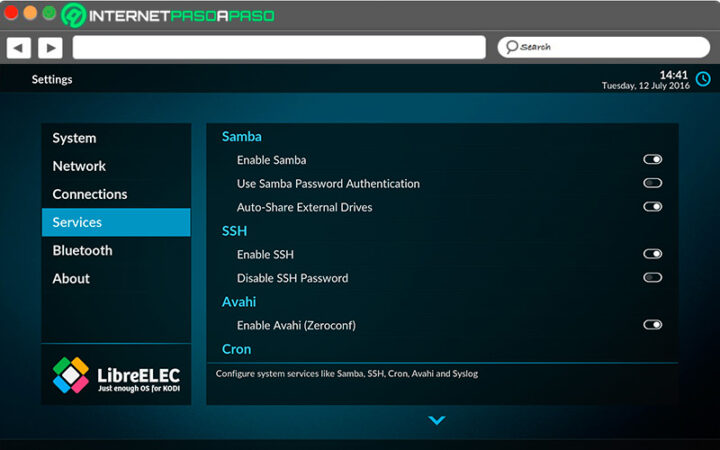
Task: Click the Enable Avahi (Zeroconf) label
Action: point(296,325)
